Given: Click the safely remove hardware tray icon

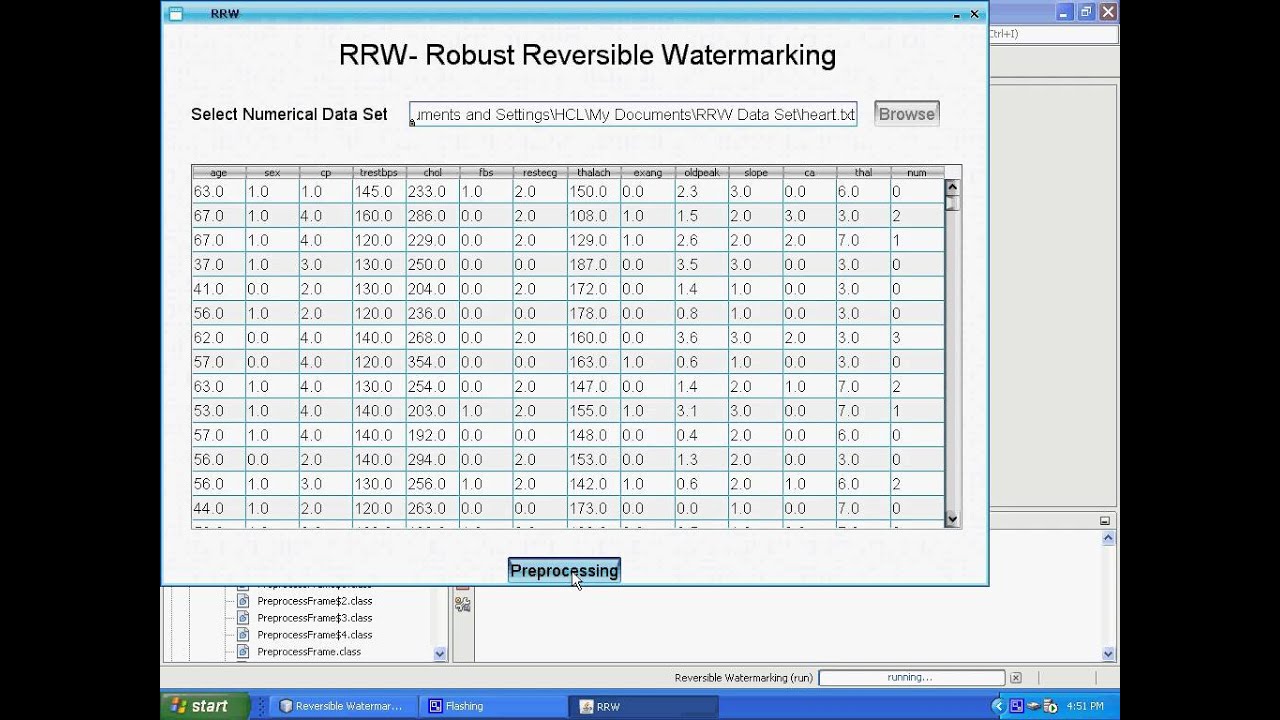Looking at the screenshot, I should coord(1034,706).
